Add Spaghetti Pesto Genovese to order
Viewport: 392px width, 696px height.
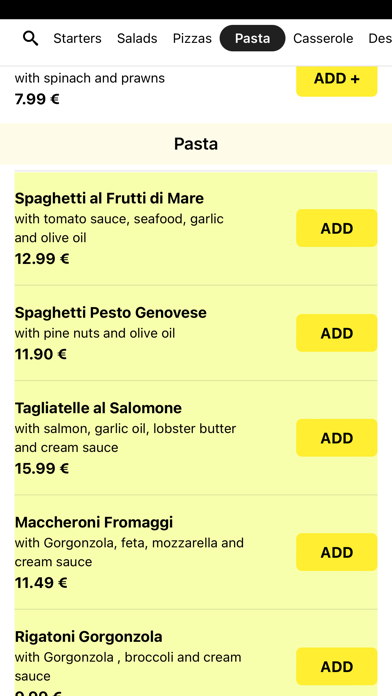[337, 333]
